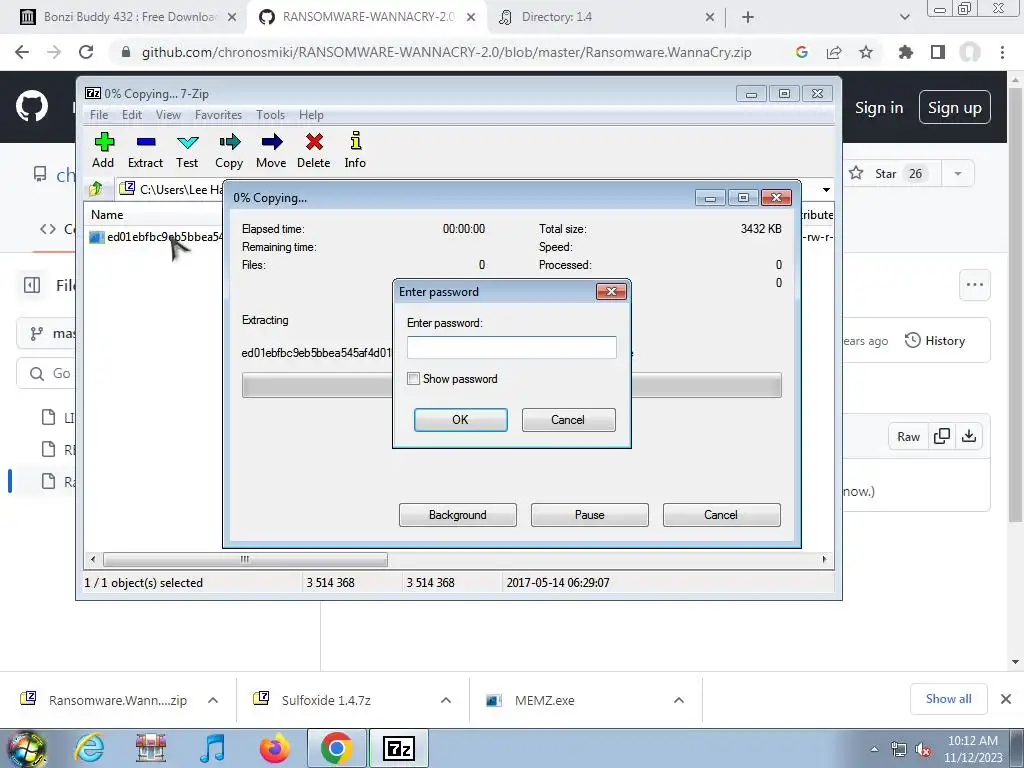Open Chrome tab search chevron
Screen dimensions: 1024x768
904,17
